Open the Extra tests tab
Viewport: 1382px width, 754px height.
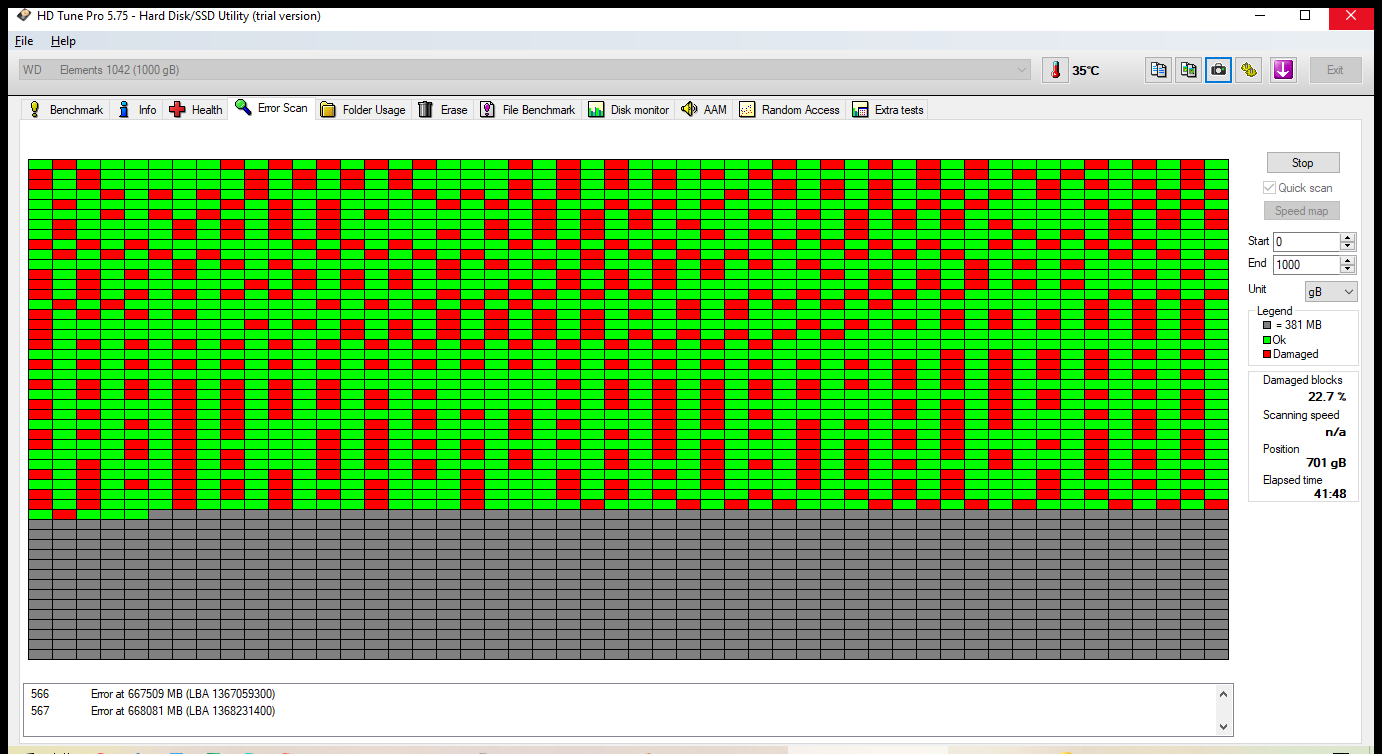click(x=888, y=110)
